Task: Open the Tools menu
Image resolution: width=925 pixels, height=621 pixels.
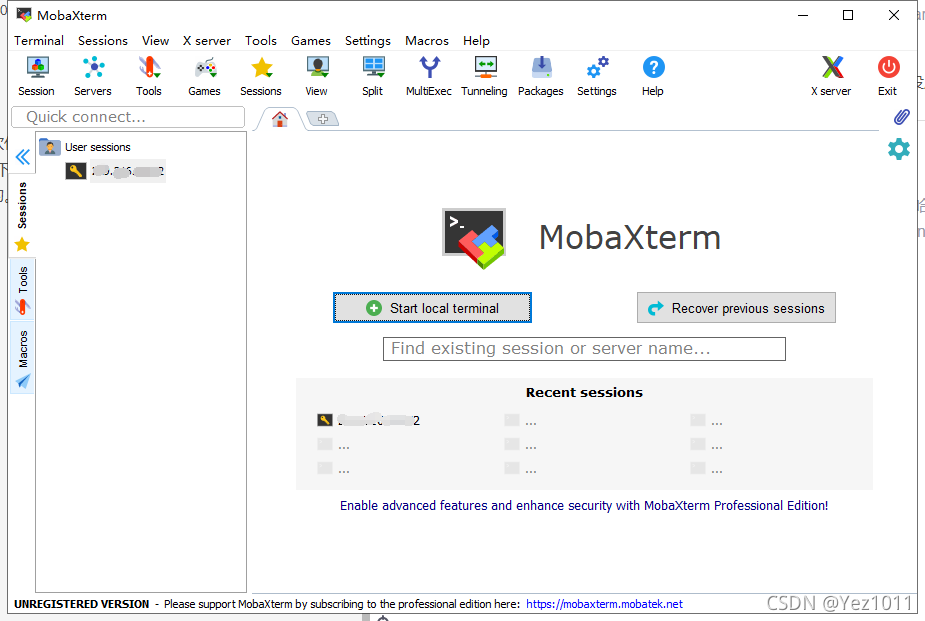Action: (261, 41)
